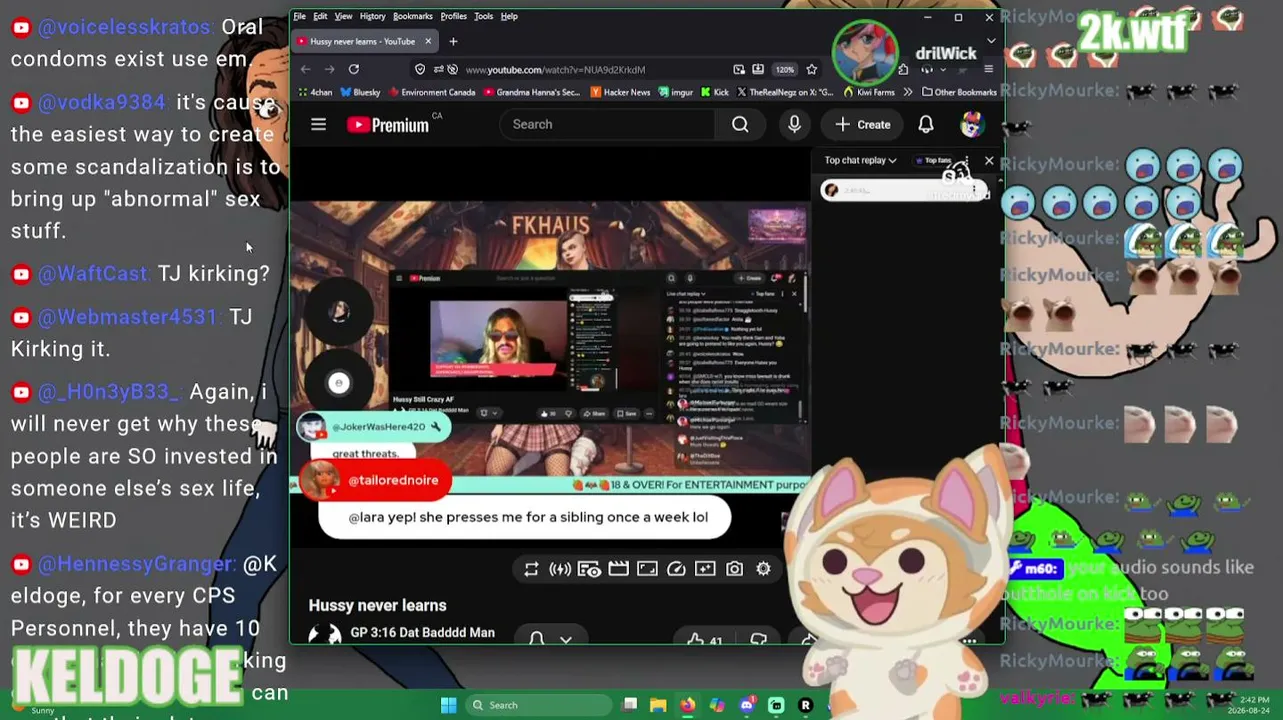Click the resize player frame control
This screenshot has height=720, width=1283.
click(x=647, y=569)
